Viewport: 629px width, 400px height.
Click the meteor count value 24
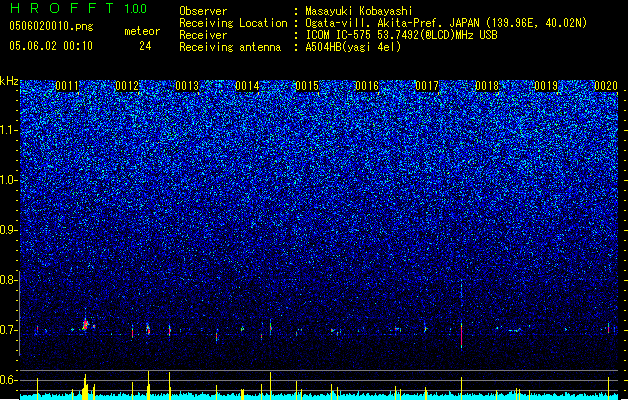click(145, 46)
